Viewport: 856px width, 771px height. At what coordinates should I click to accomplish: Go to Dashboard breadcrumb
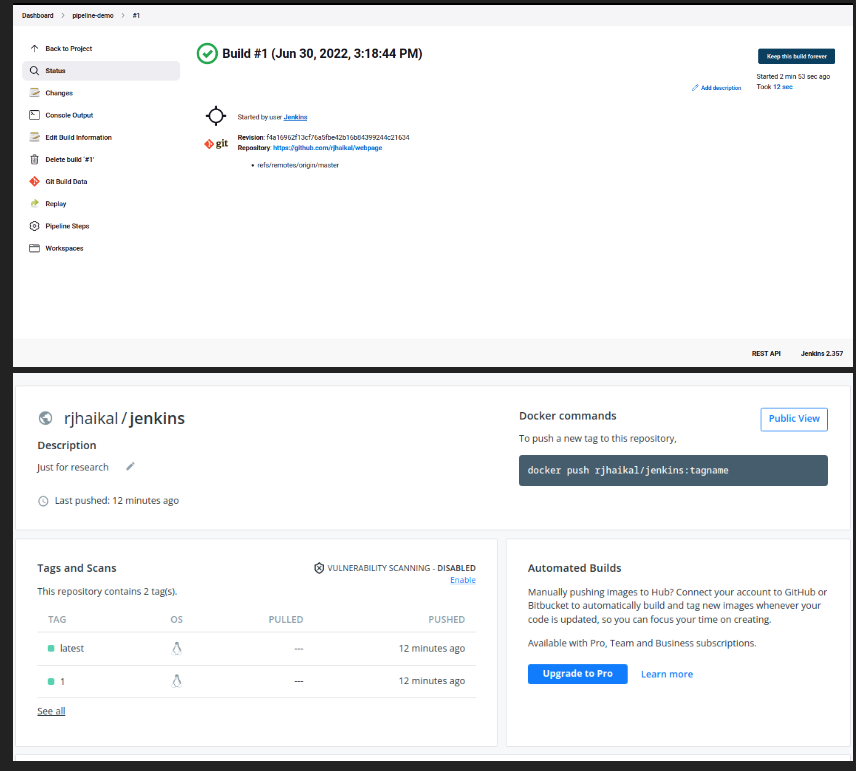(38, 15)
